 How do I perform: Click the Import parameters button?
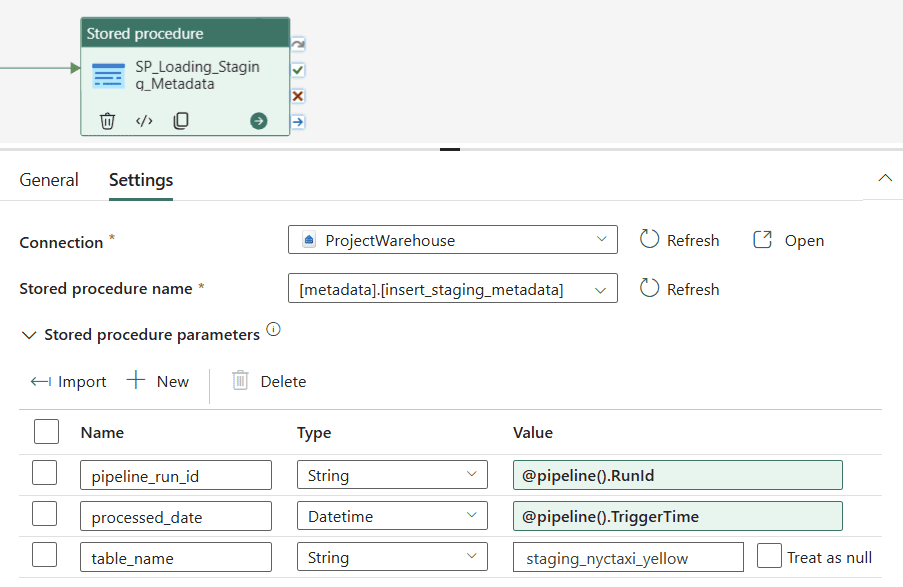coord(68,381)
